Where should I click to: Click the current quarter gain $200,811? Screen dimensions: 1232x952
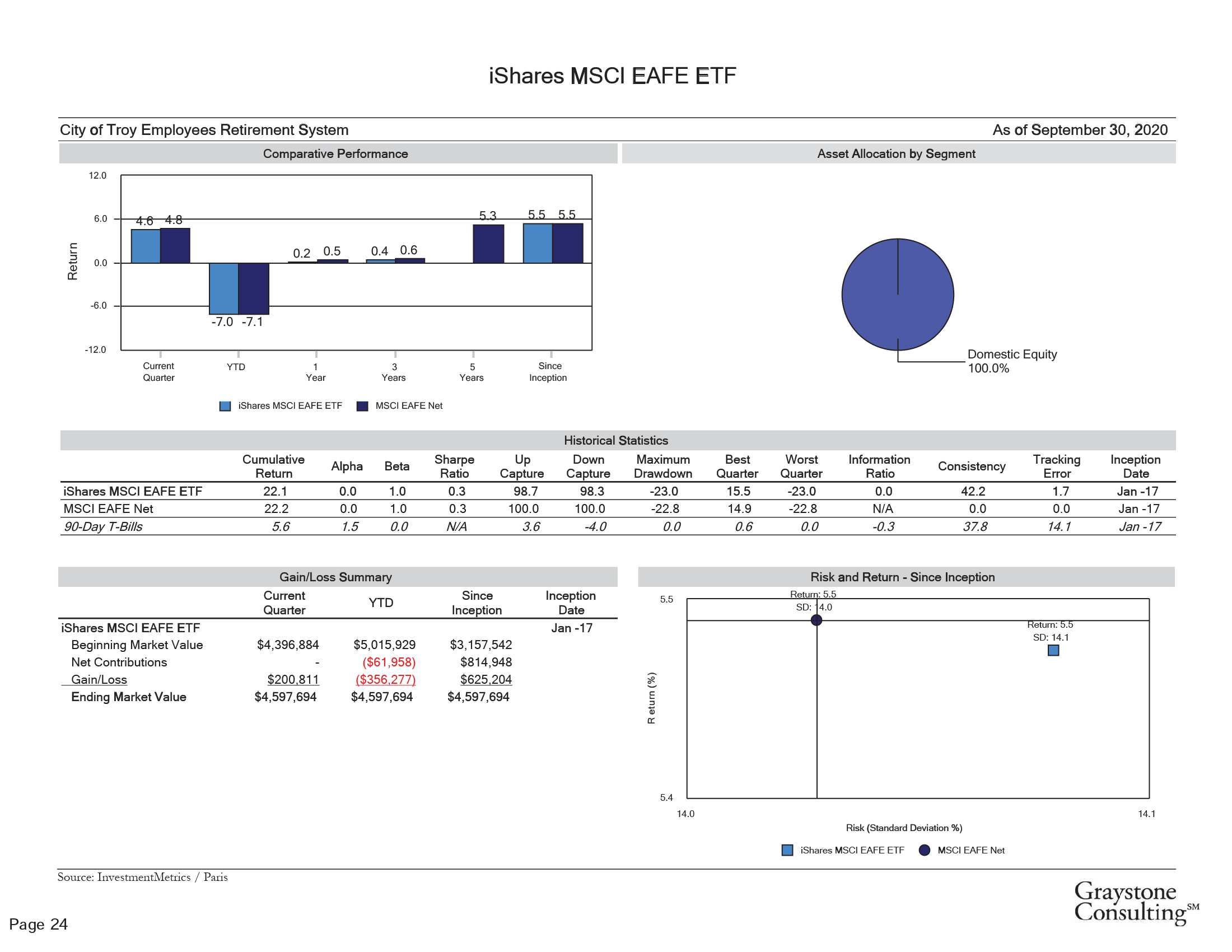pyautogui.click(x=293, y=680)
